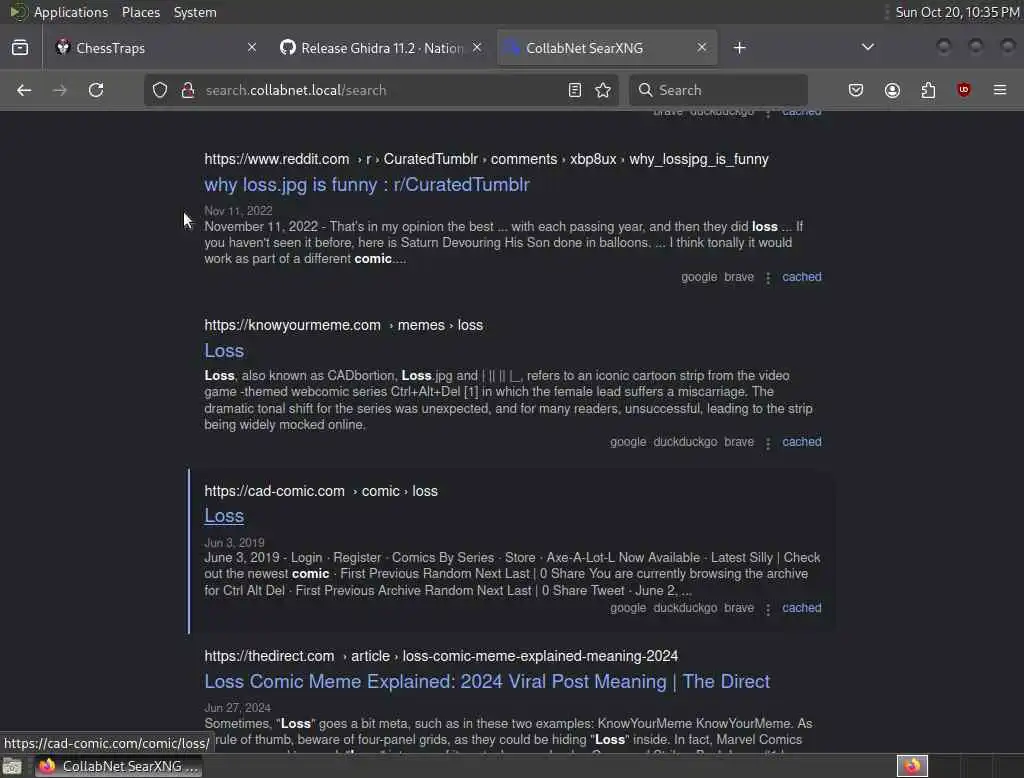Image resolution: width=1024 pixels, height=778 pixels.
Task: Switch to the Release Ghidra 11.2 tab
Action: point(381,48)
